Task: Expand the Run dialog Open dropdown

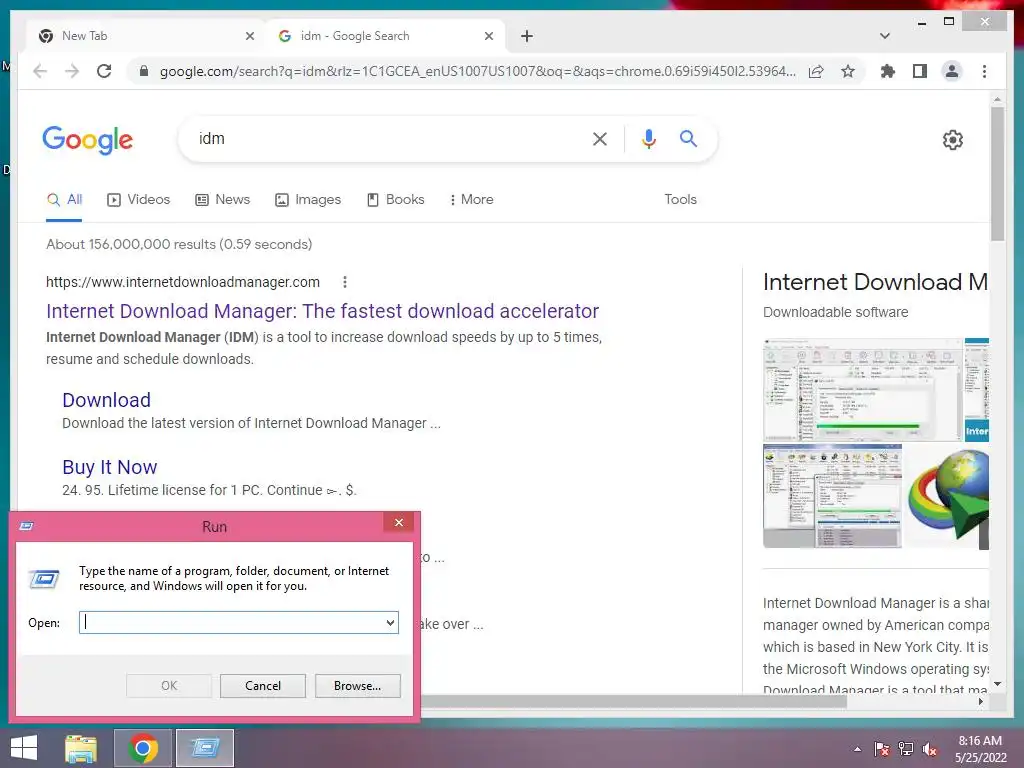Action: coord(390,622)
